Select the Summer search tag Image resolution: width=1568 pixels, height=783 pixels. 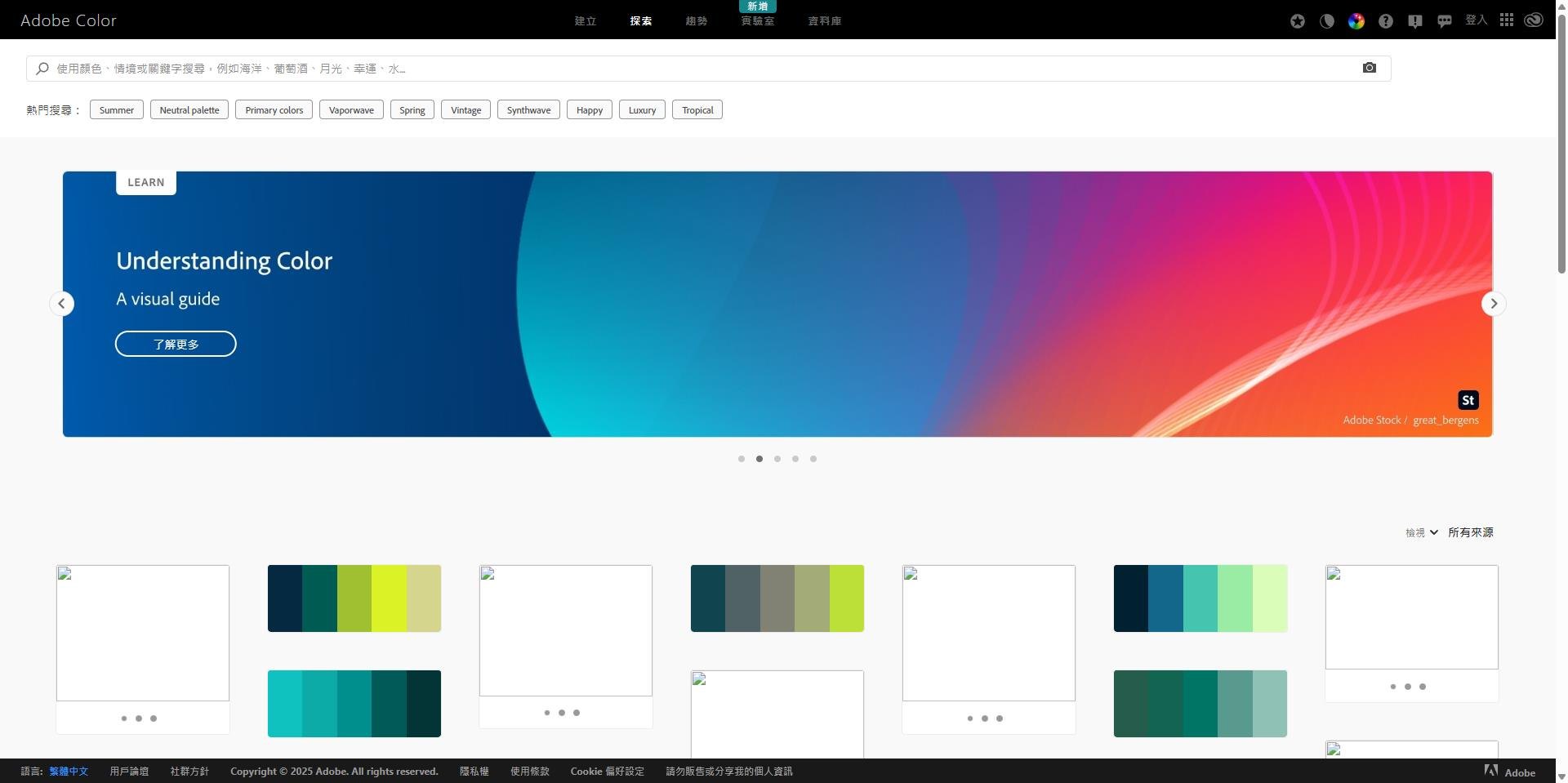(x=117, y=110)
